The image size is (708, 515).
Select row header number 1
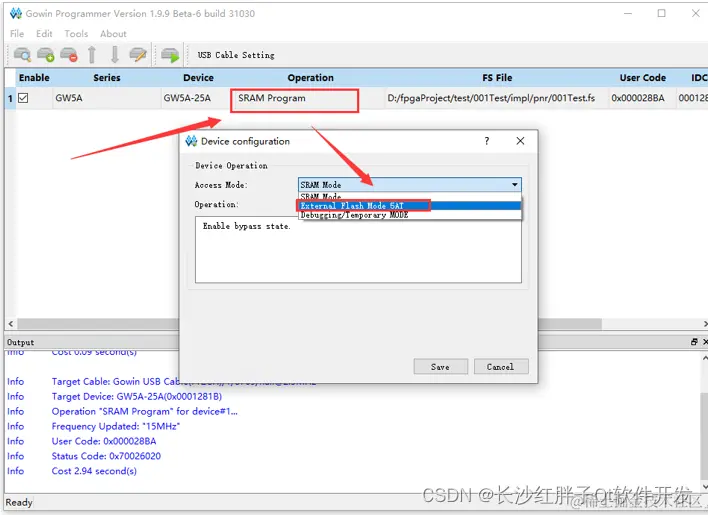[10, 98]
